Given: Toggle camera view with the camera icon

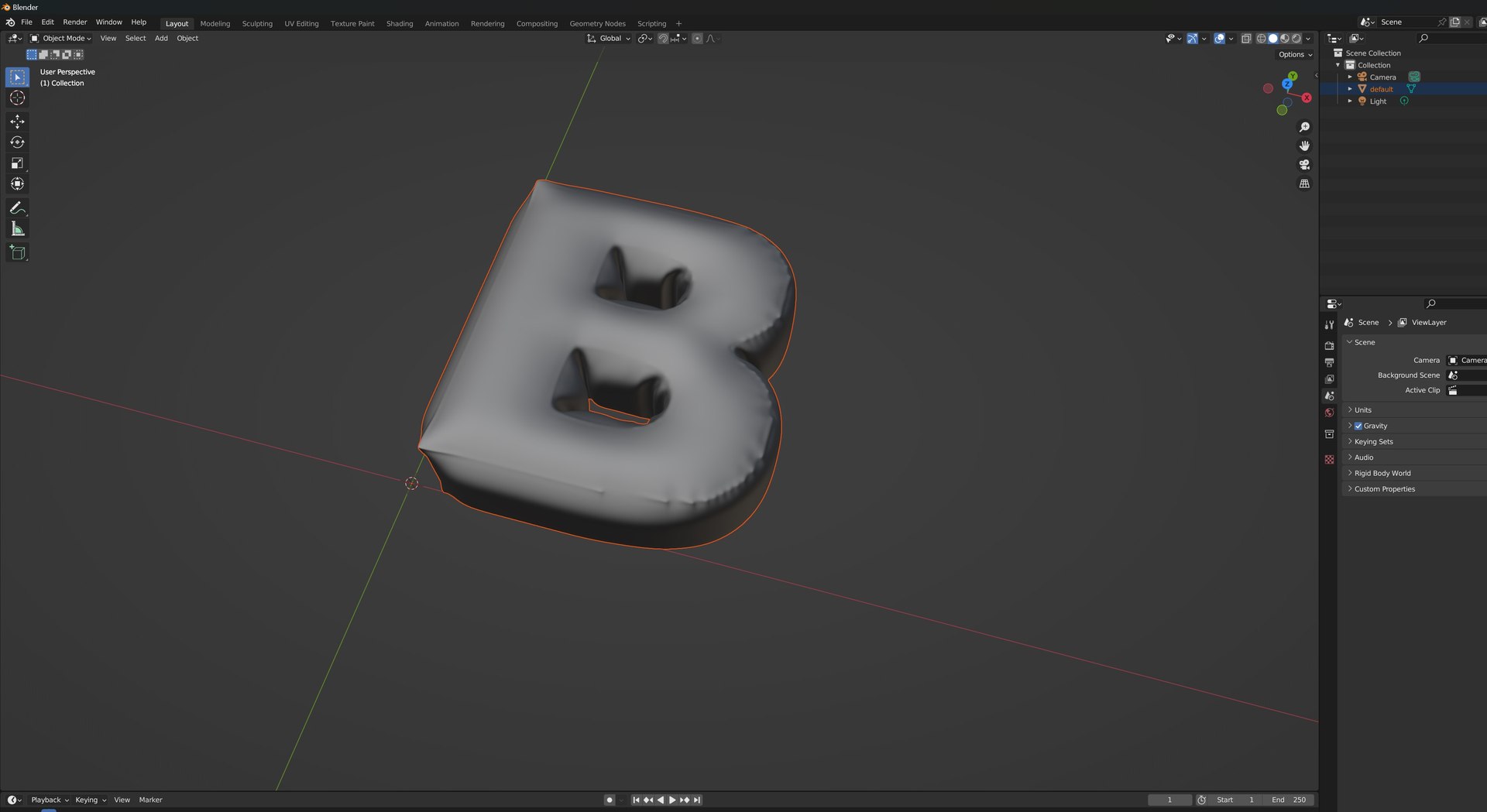Looking at the screenshot, I should (1304, 165).
